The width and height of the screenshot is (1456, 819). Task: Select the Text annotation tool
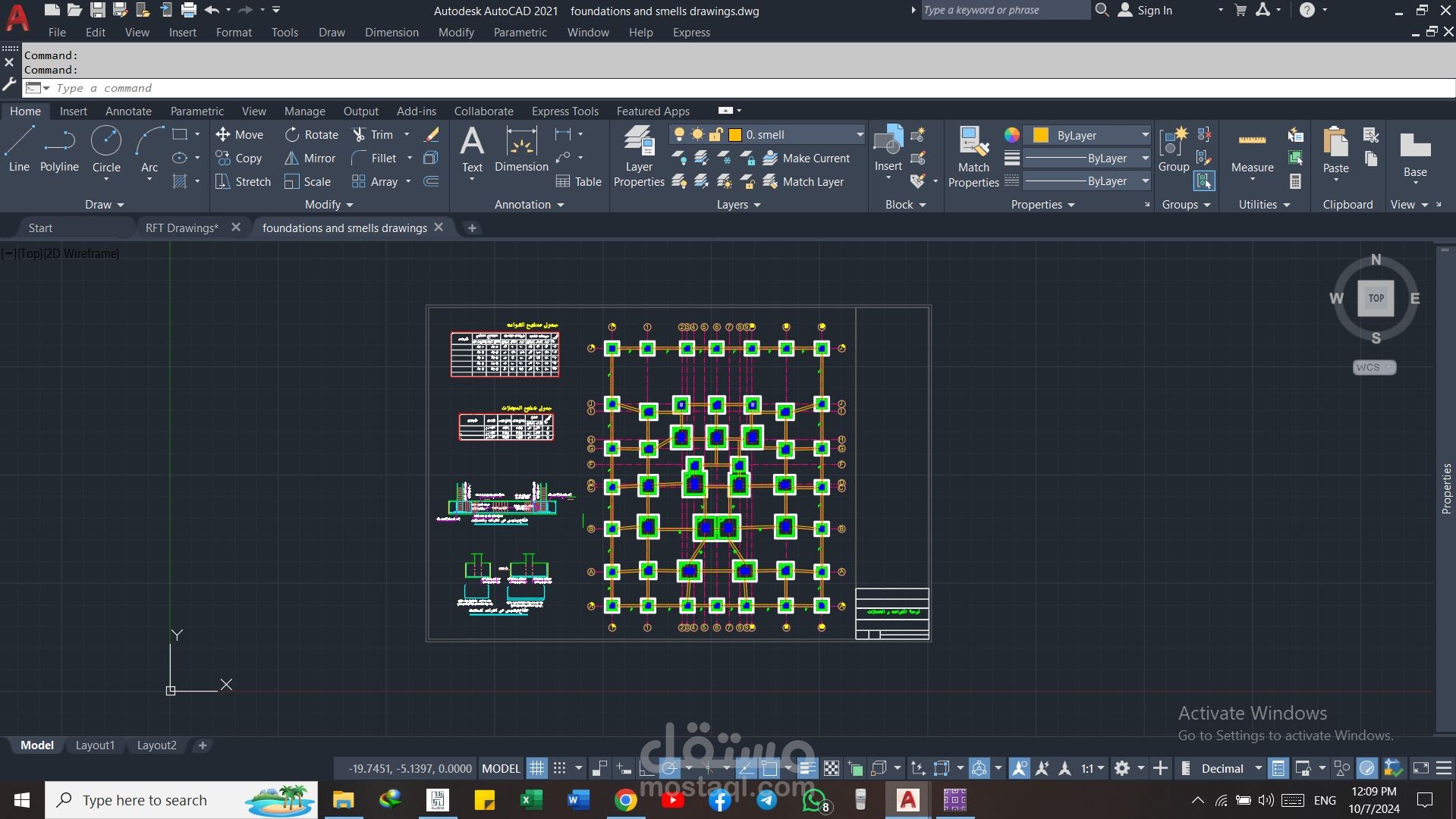472,150
